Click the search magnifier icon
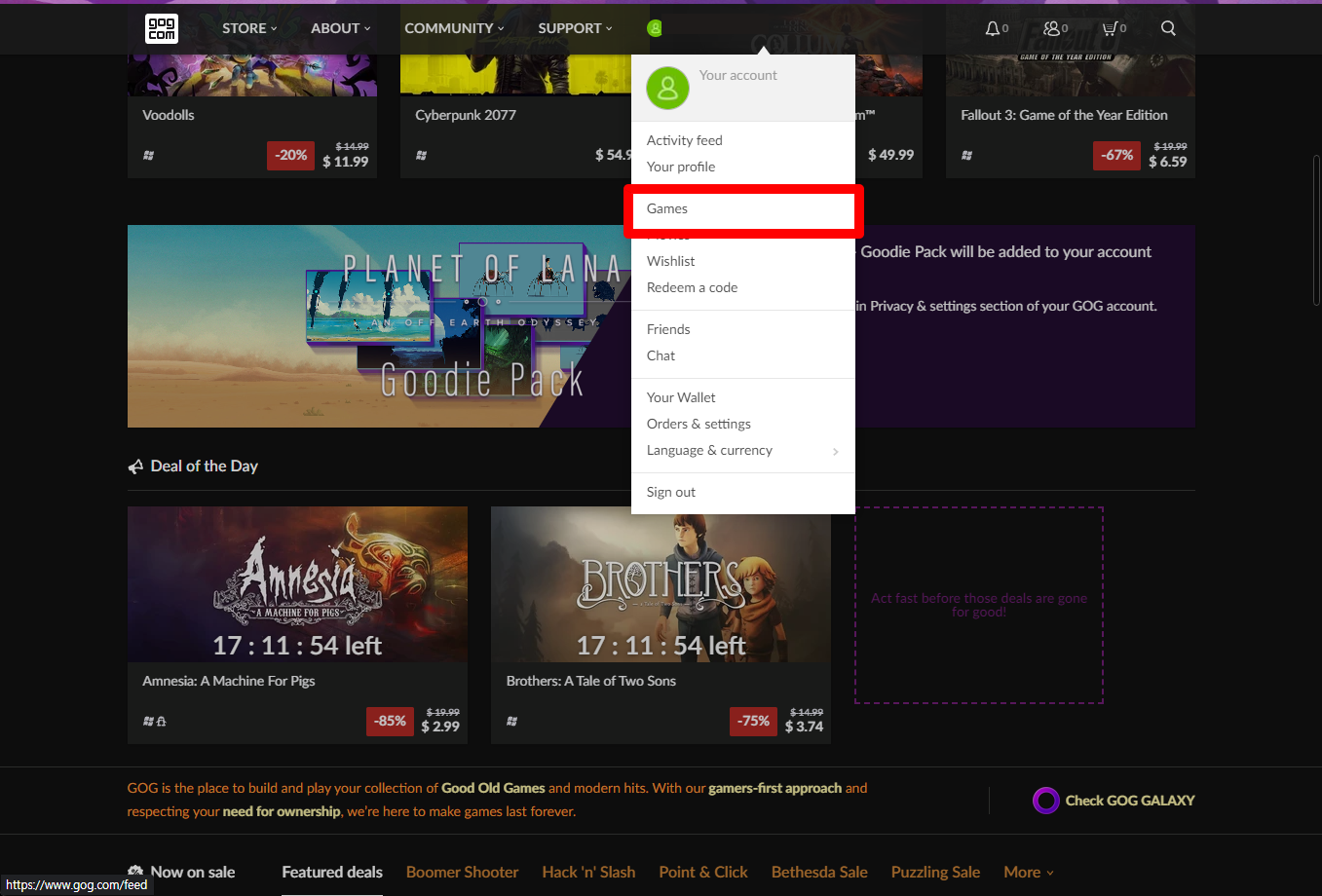This screenshot has width=1322, height=896. click(x=1168, y=28)
